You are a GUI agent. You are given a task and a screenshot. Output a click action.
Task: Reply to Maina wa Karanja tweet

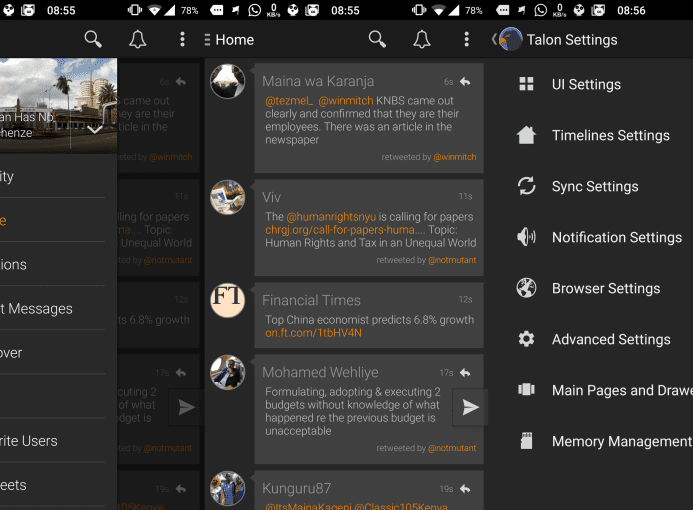pos(465,82)
